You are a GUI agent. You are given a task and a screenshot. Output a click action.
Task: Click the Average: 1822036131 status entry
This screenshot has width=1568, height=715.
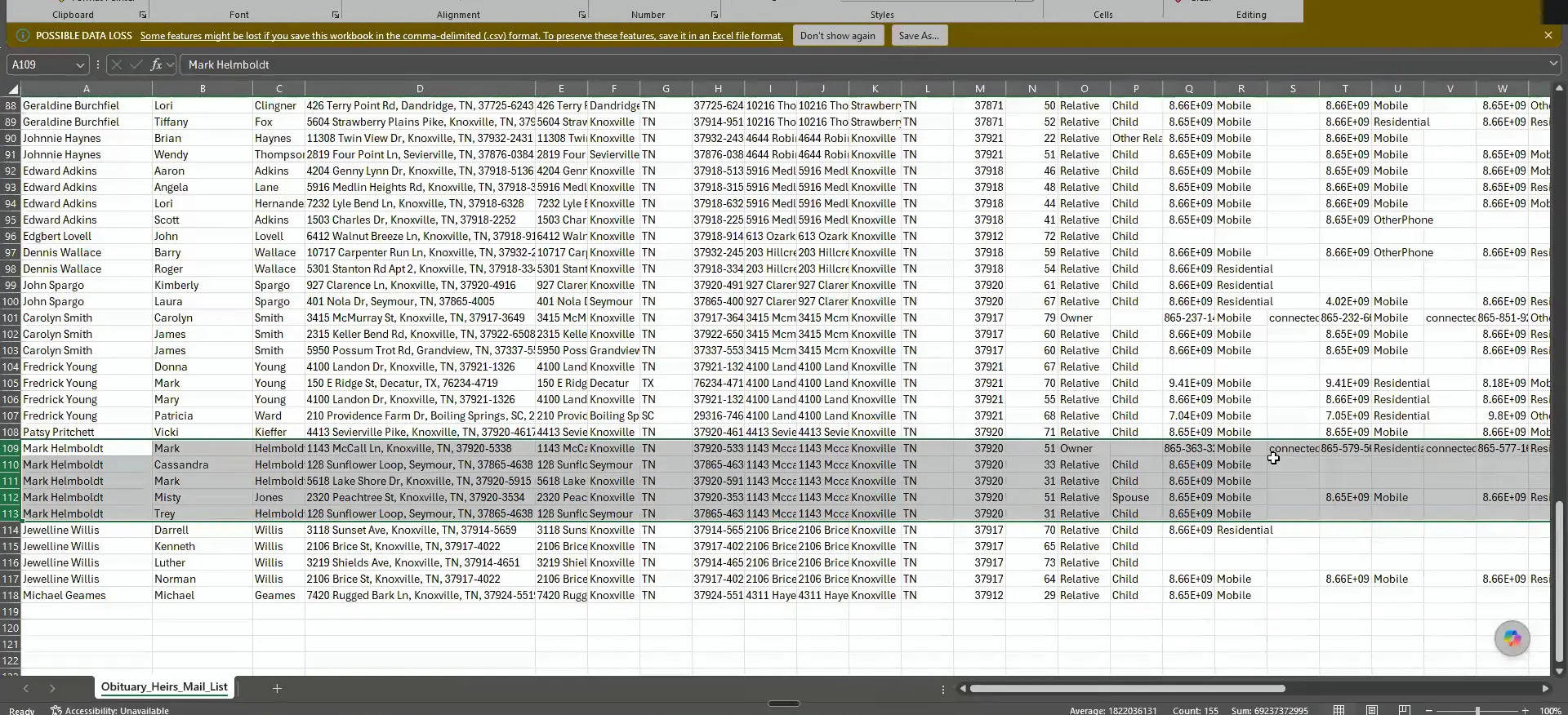point(1113,711)
